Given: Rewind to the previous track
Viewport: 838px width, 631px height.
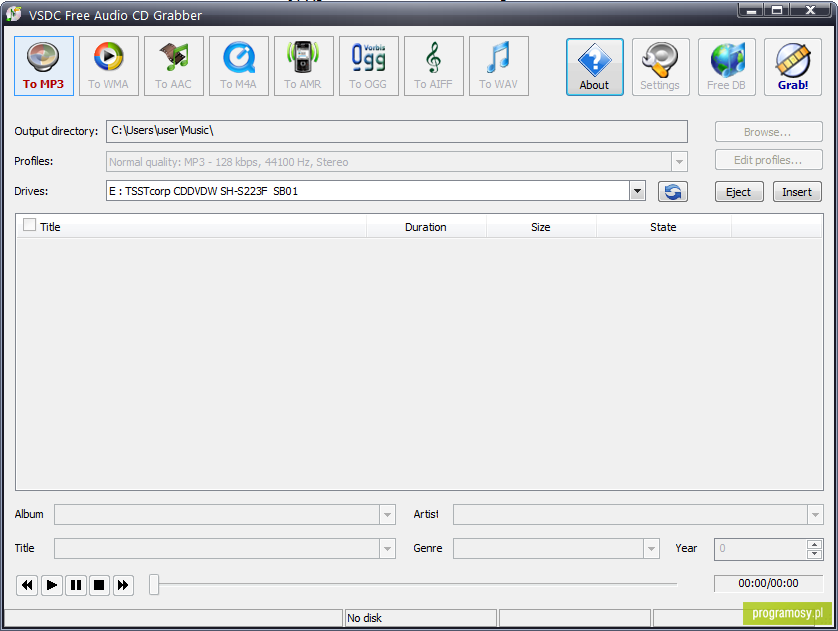Looking at the screenshot, I should pyautogui.click(x=27, y=585).
